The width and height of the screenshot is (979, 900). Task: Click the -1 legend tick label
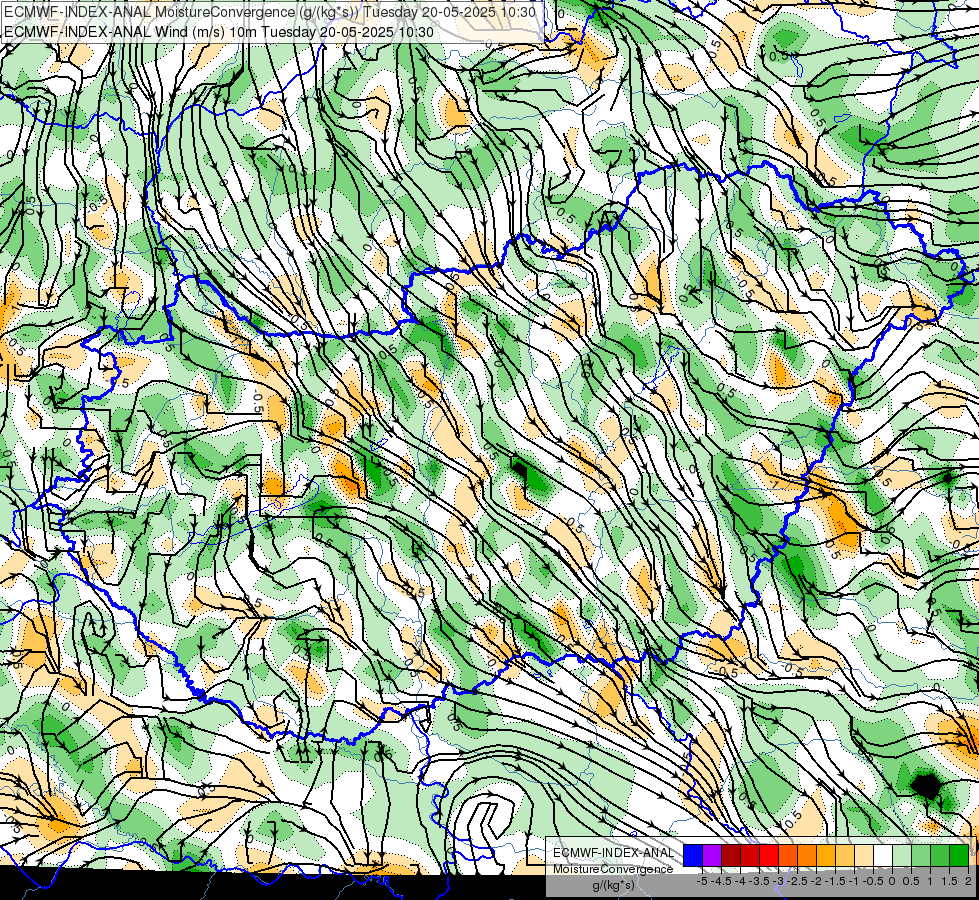[x=854, y=881]
